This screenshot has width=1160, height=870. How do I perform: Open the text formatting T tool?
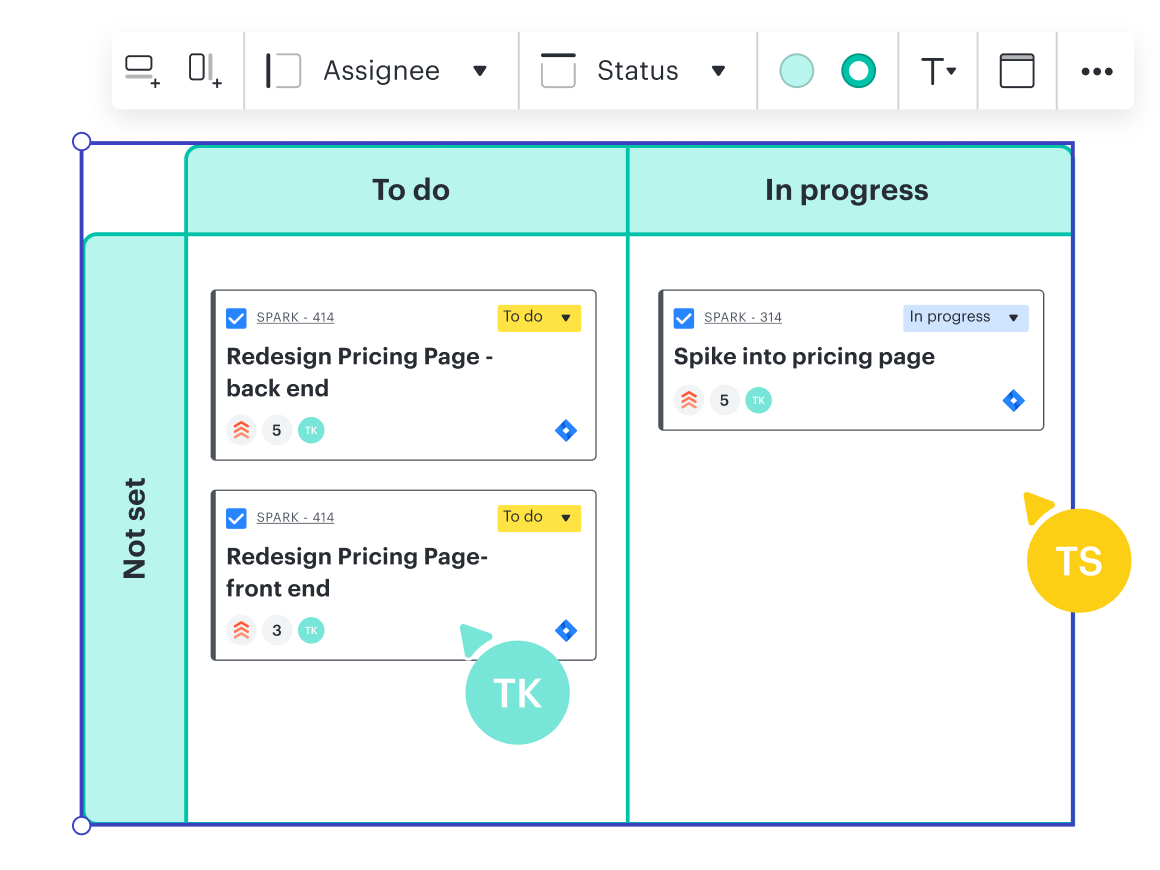[937, 71]
